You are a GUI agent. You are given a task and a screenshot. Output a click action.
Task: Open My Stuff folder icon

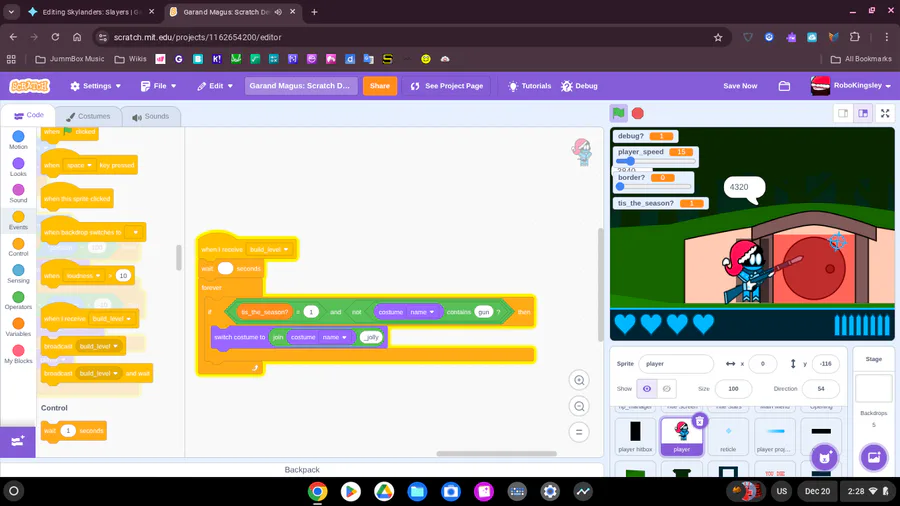(x=784, y=86)
